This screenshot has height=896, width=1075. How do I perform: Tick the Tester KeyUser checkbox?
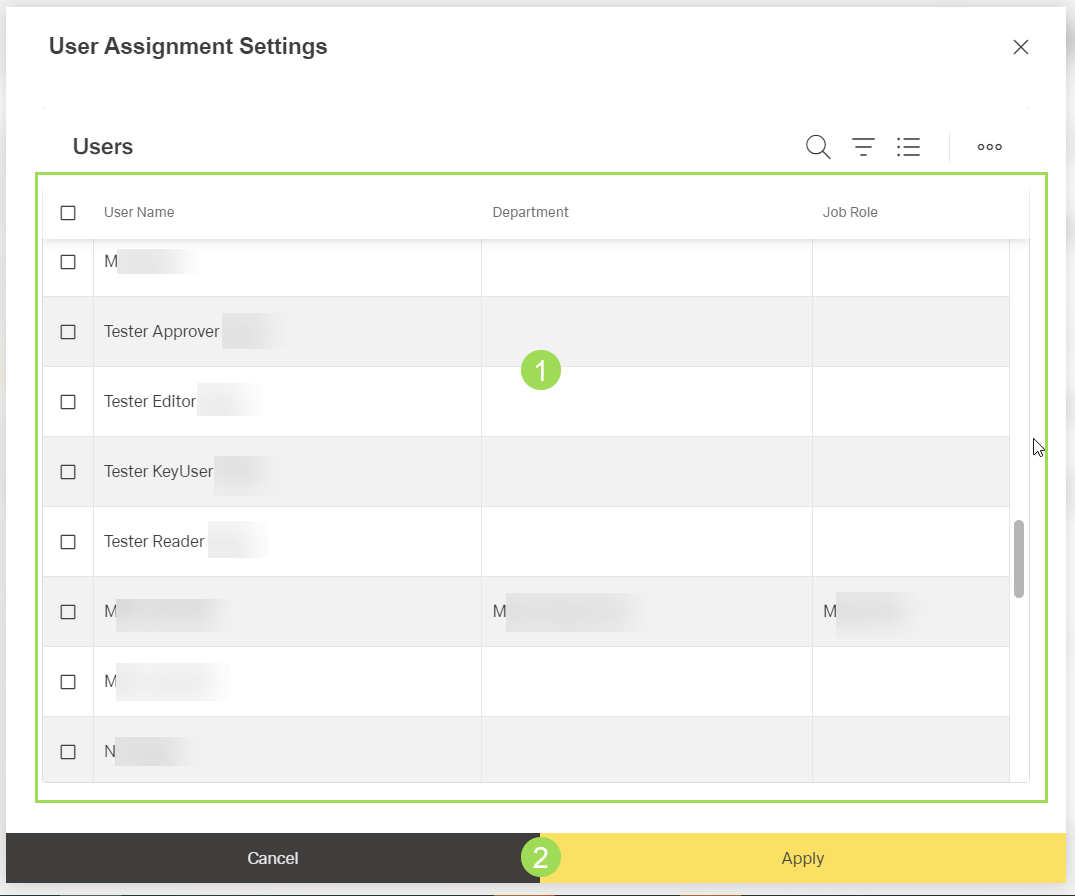coord(68,472)
